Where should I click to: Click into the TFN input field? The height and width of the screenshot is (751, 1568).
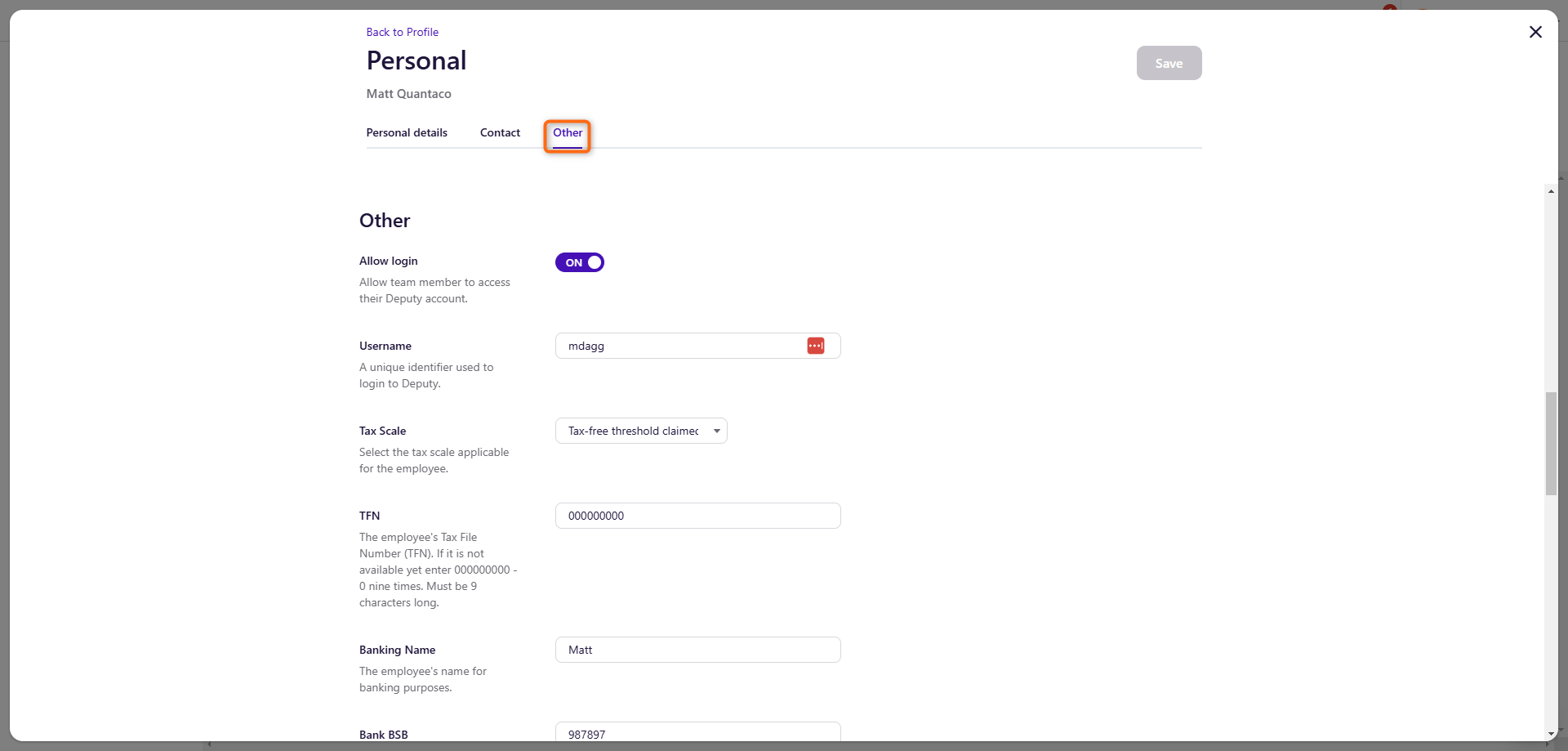[x=697, y=516]
